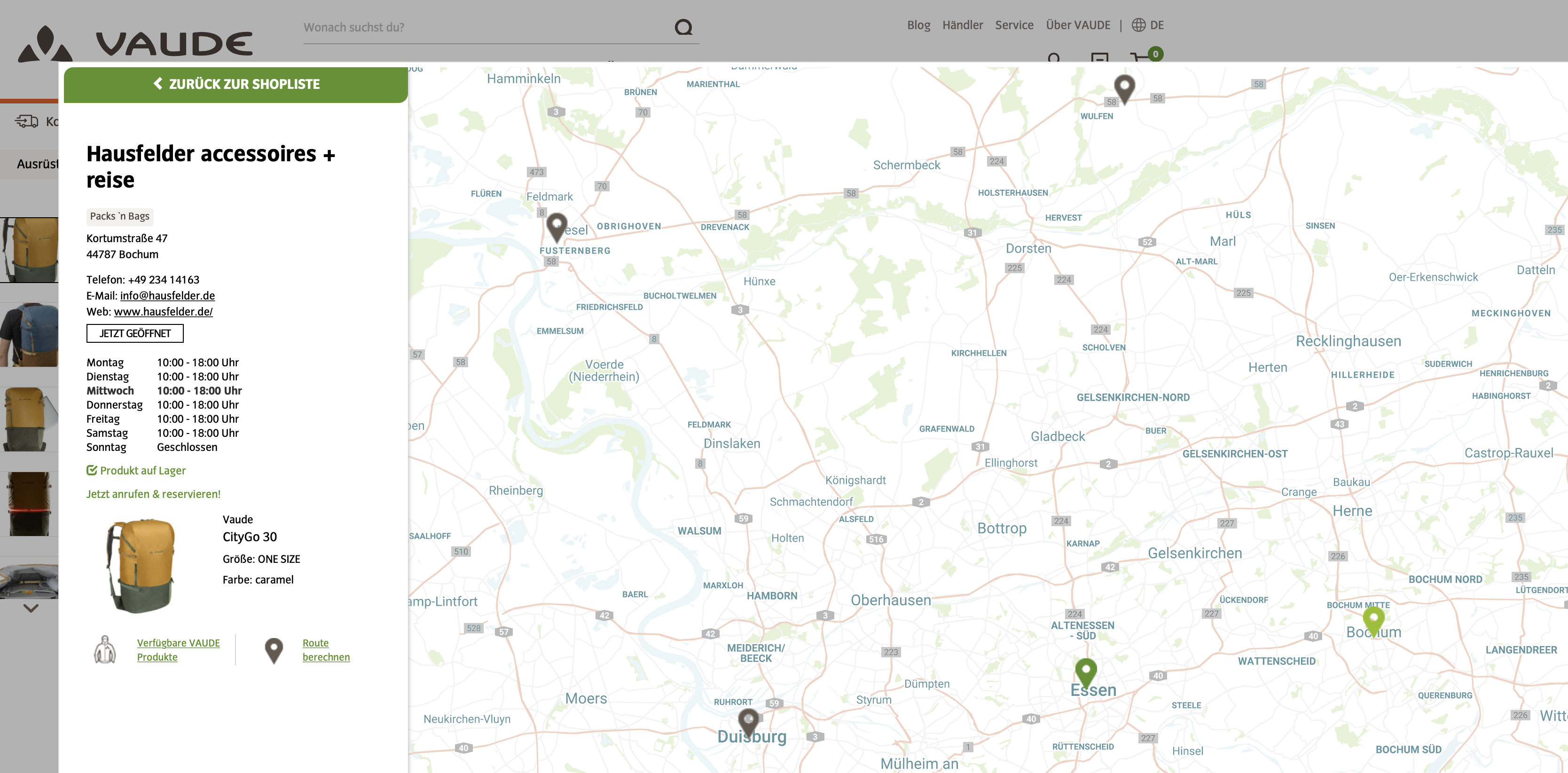Click the Sonntag Geschlossen row
The height and width of the screenshot is (773, 1568).
151,447
